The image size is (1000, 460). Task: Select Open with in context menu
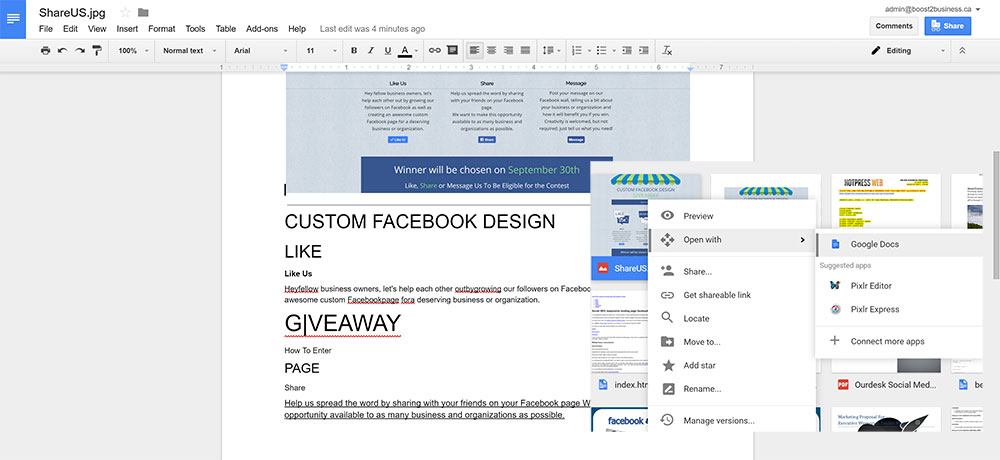pyautogui.click(x=732, y=239)
